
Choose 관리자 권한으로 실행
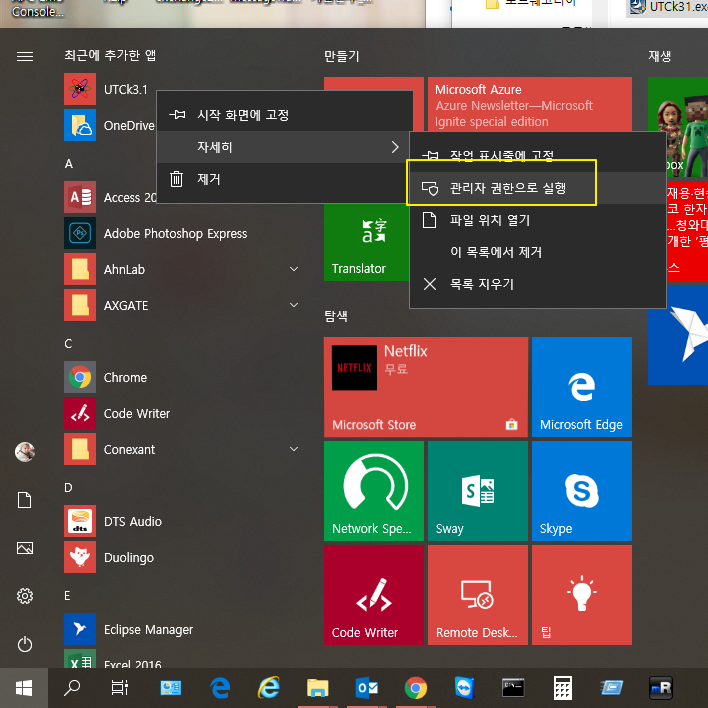(537, 188)
